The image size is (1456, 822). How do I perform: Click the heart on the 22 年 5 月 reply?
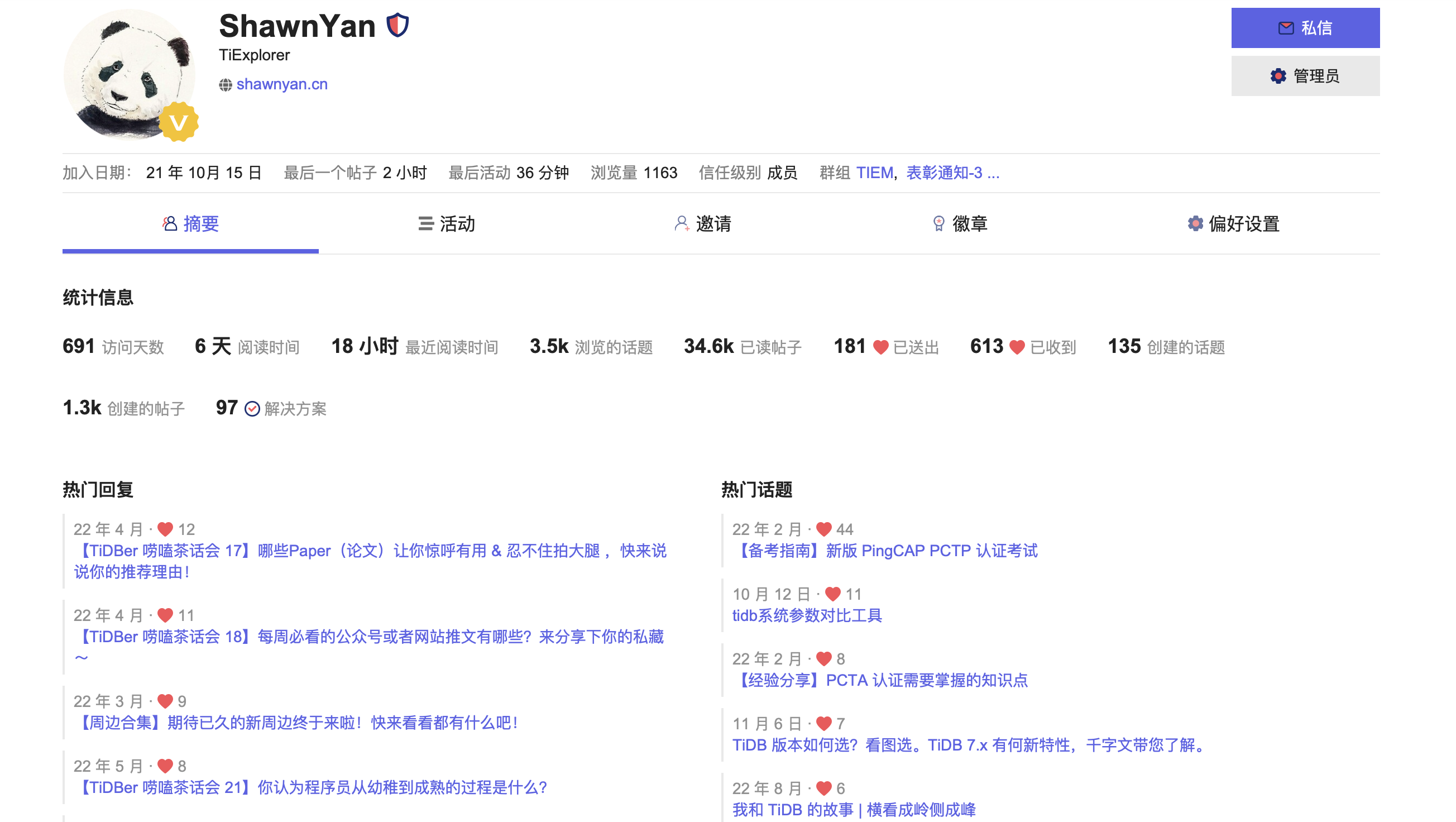tap(165, 766)
